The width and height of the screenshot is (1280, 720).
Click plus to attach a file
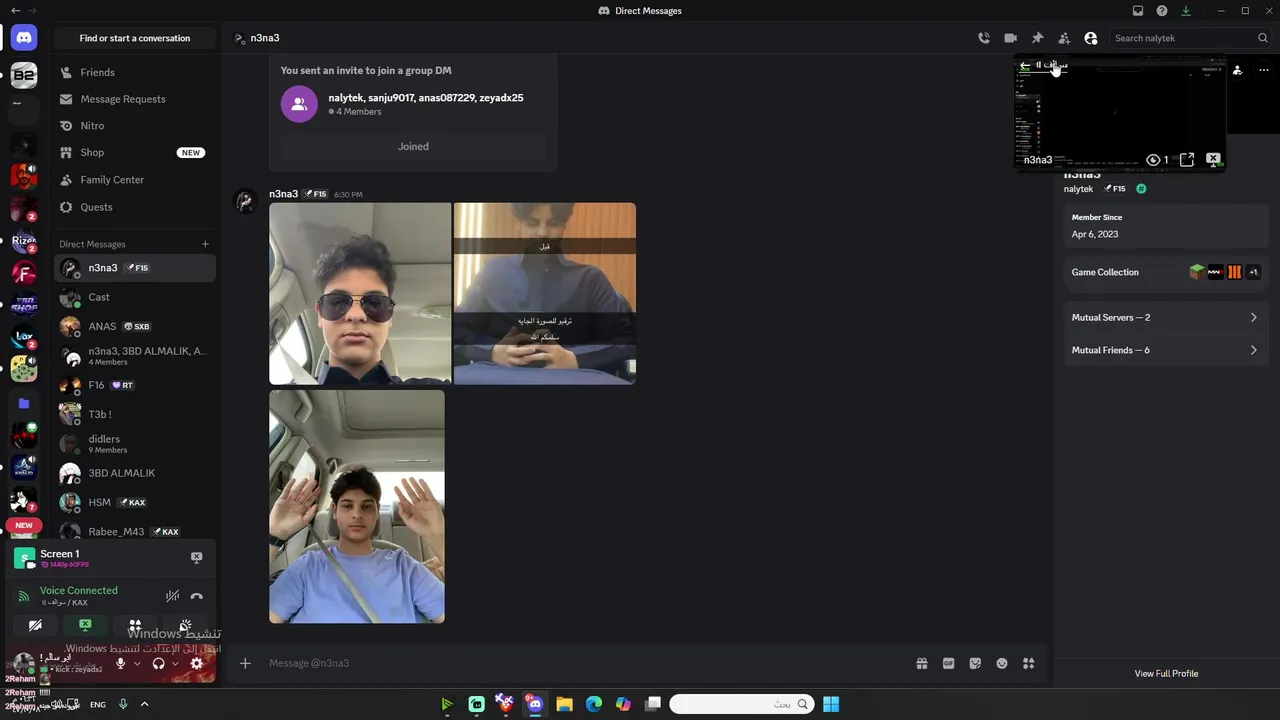[245, 663]
